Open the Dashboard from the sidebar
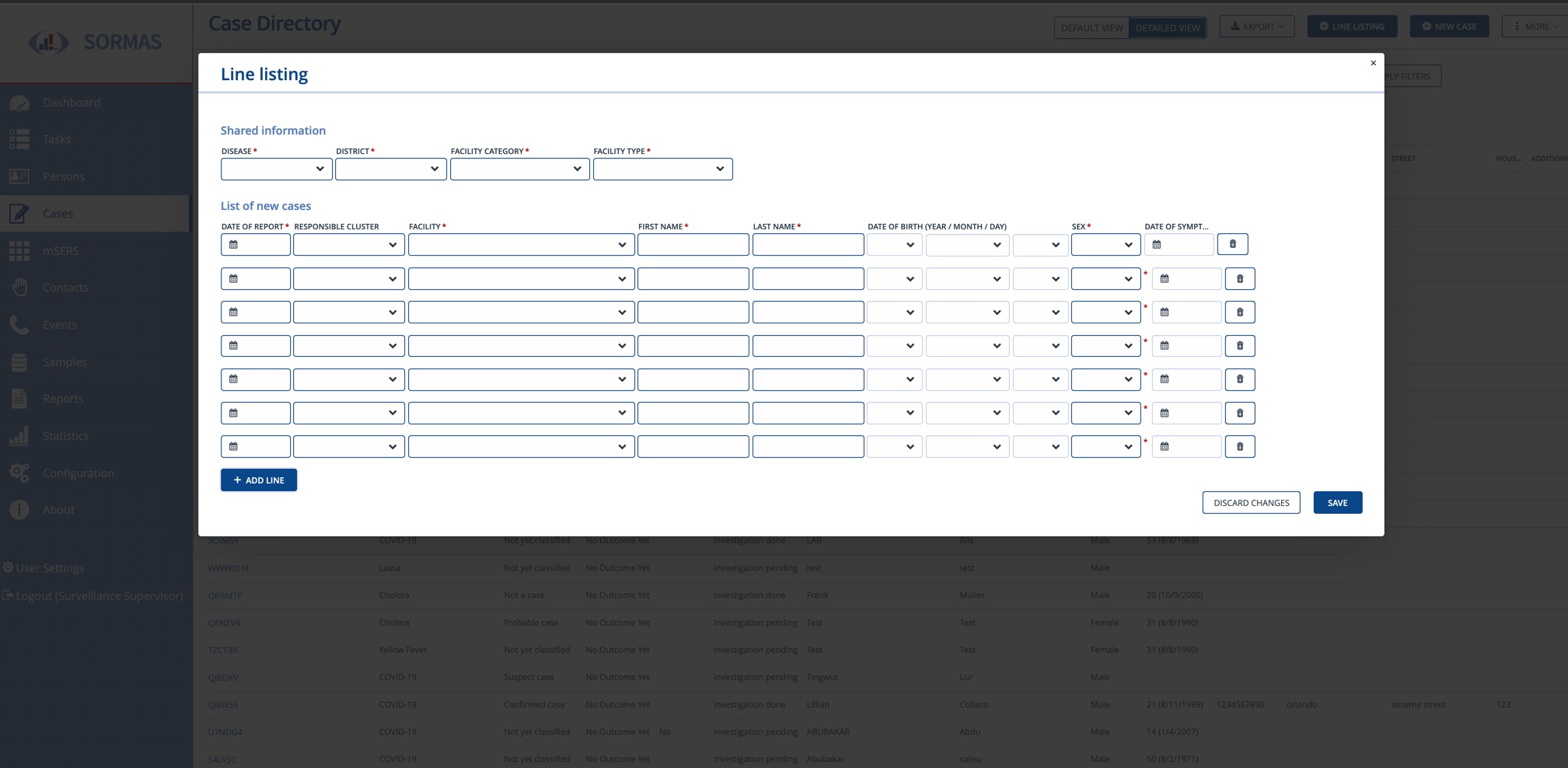This screenshot has height=768, width=1568. (x=19, y=102)
